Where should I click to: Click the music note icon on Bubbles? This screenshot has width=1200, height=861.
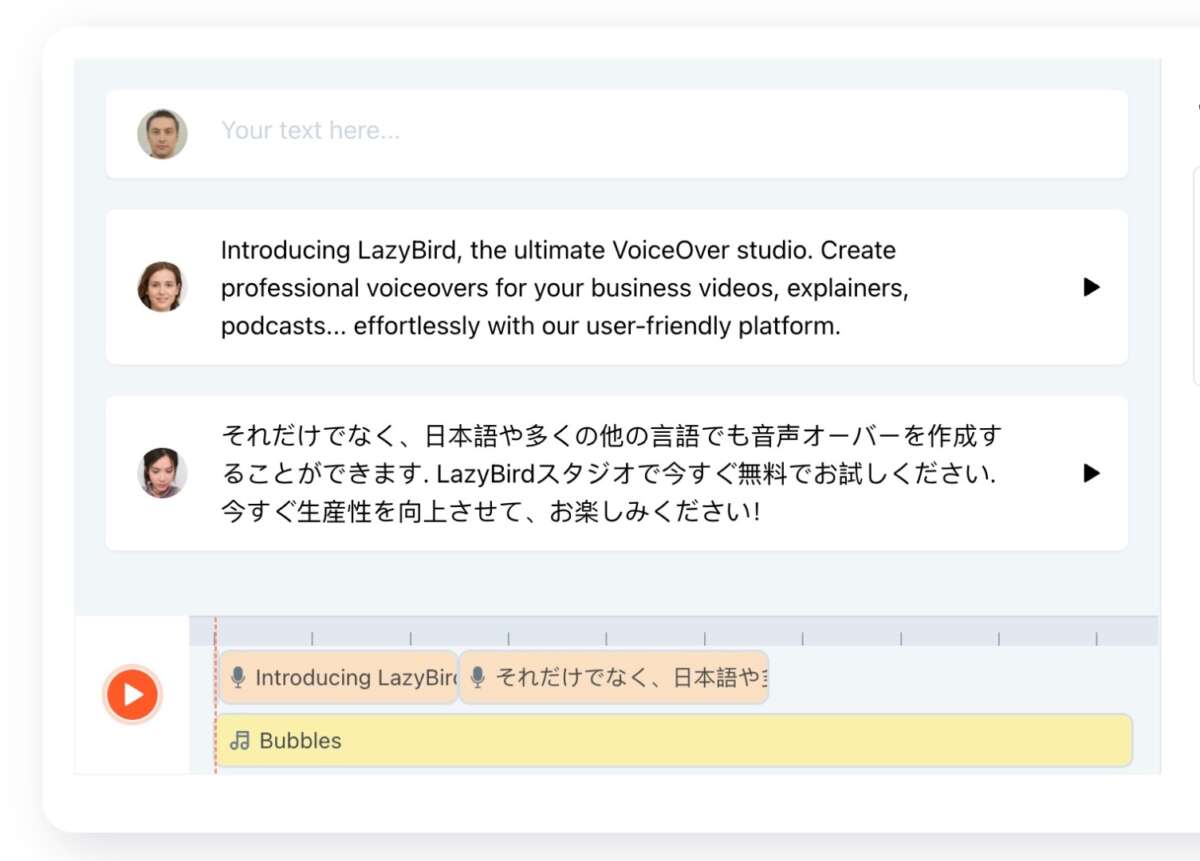(239, 741)
